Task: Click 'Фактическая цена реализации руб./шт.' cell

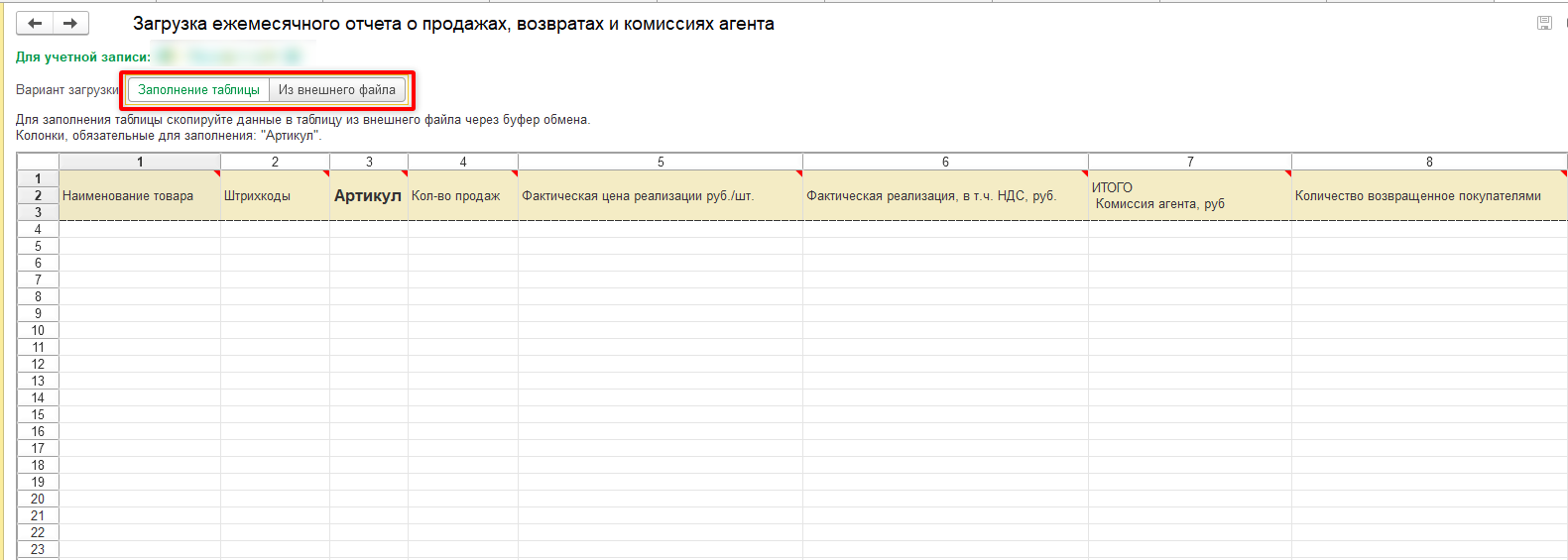Action: tap(661, 195)
